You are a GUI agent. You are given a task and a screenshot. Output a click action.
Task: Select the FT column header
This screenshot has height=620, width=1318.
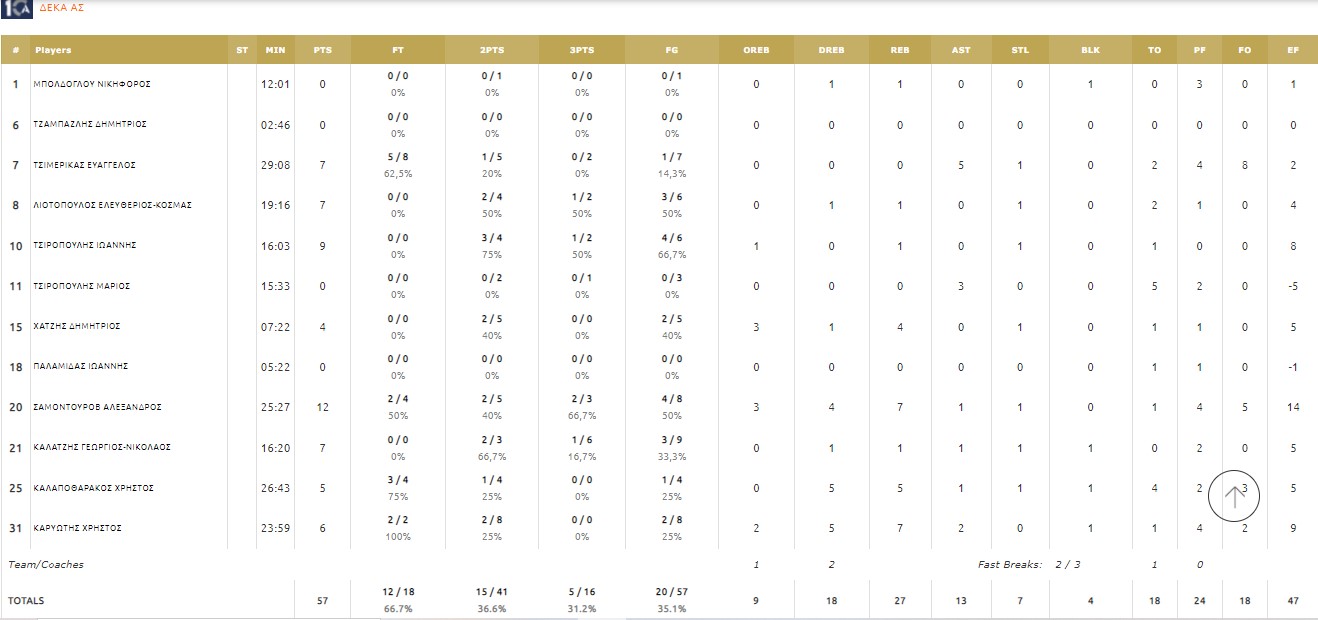398,50
